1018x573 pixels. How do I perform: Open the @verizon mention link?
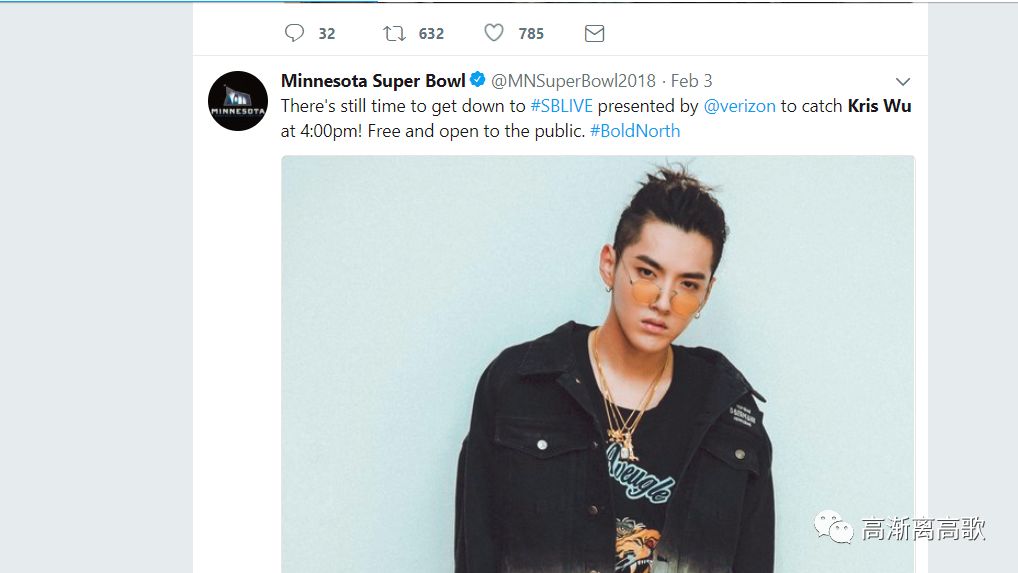[739, 106]
